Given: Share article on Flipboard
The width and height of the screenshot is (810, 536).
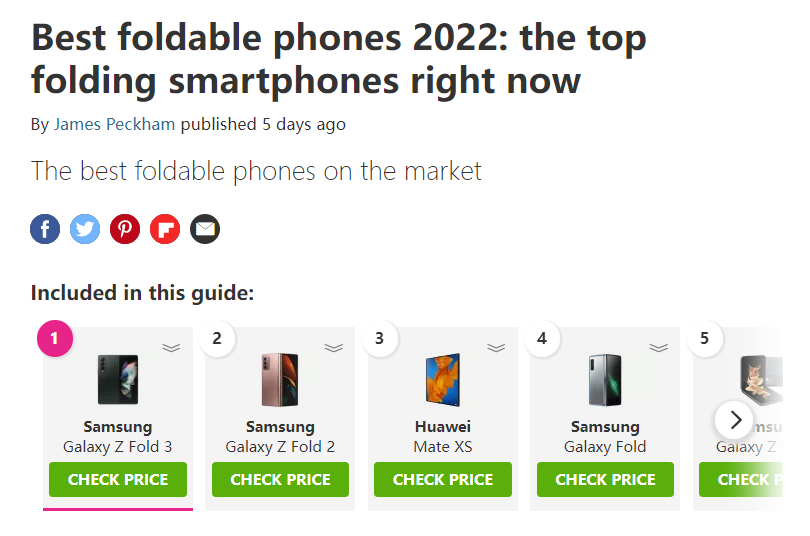Looking at the screenshot, I should [165, 229].
